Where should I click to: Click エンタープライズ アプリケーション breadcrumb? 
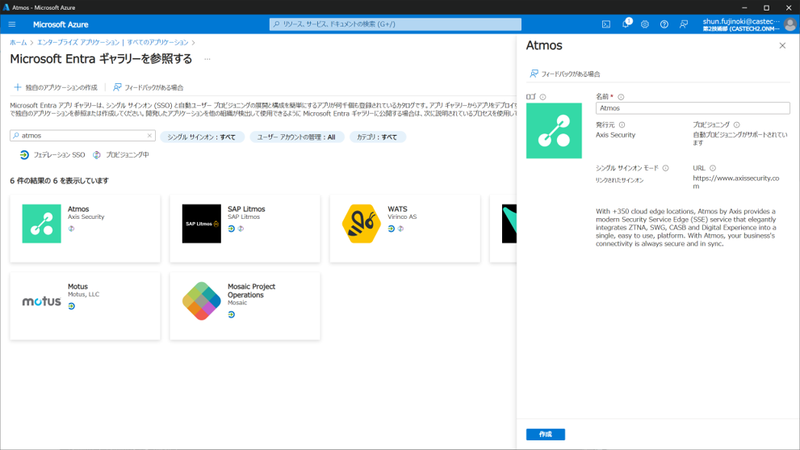click(78, 42)
